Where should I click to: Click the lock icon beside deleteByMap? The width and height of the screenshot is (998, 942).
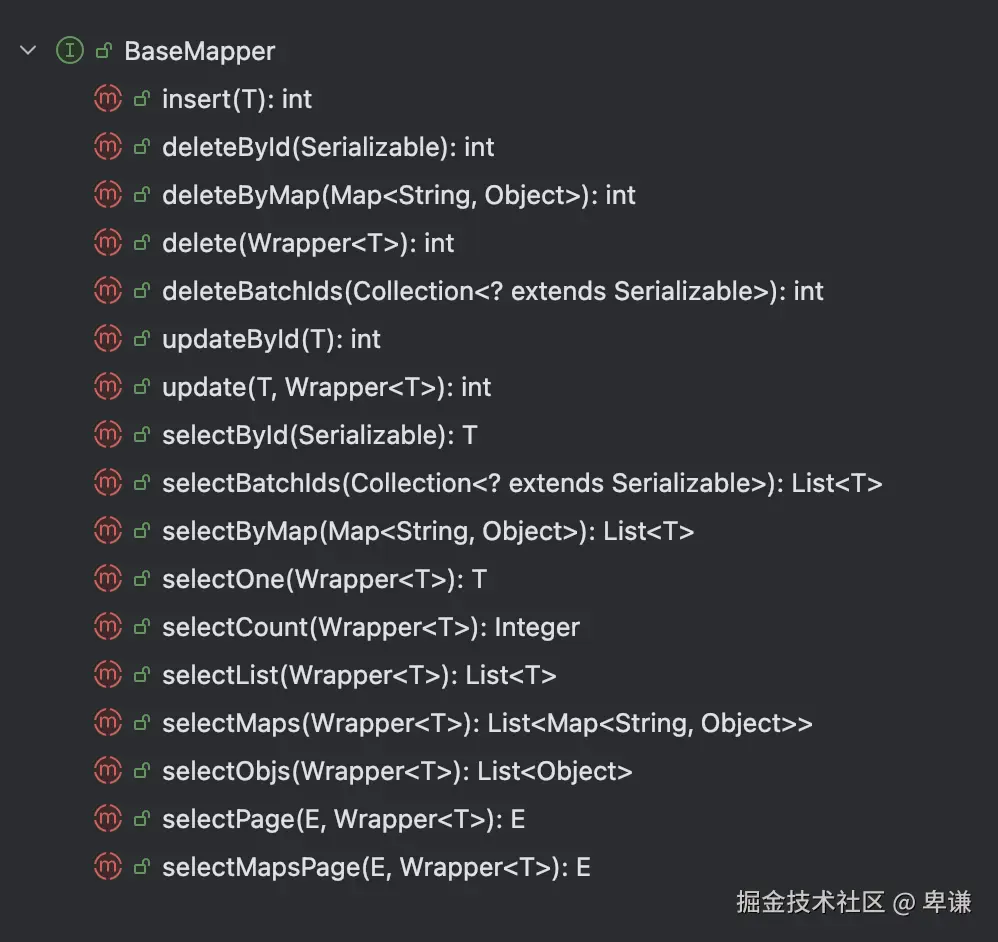[141, 195]
